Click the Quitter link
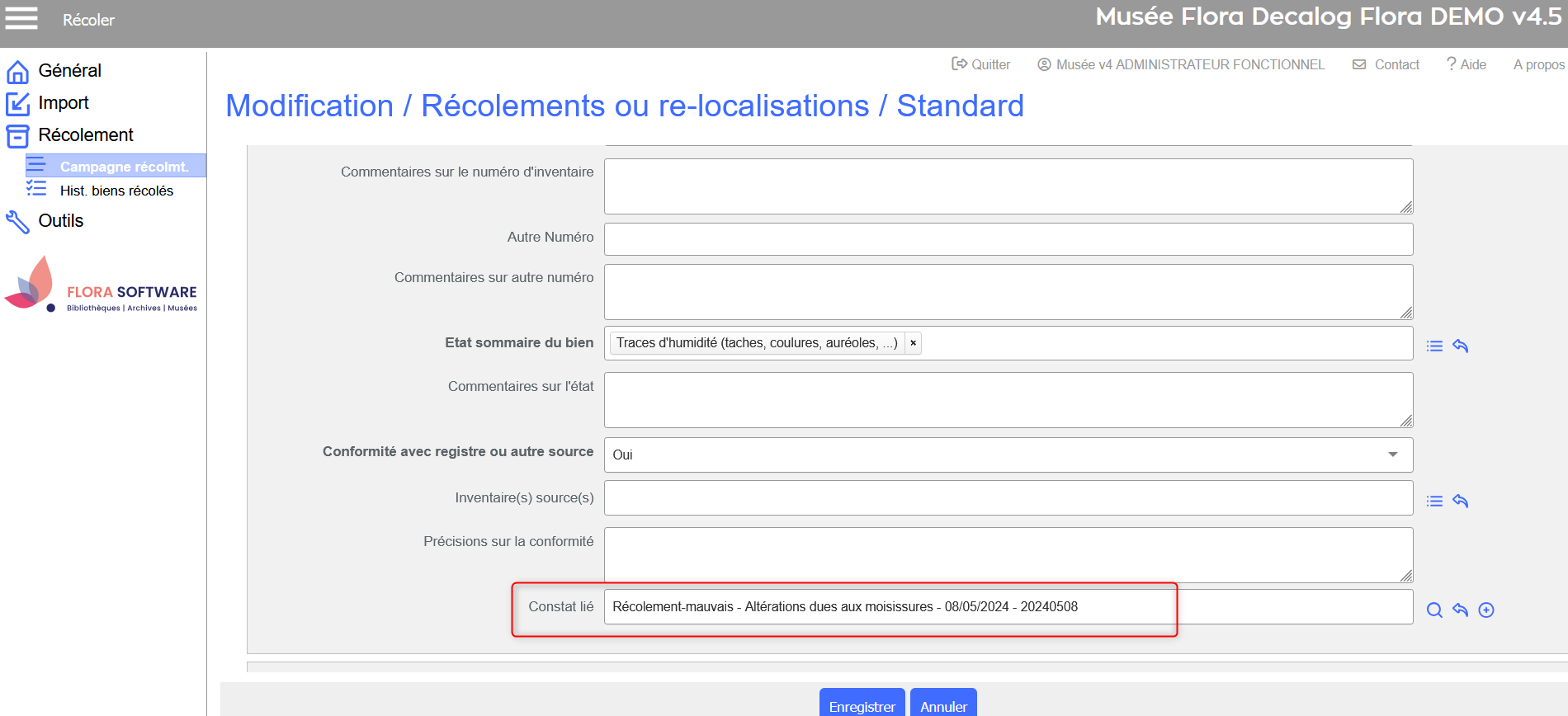Screen dimensions: 1568x716 [x=981, y=64]
